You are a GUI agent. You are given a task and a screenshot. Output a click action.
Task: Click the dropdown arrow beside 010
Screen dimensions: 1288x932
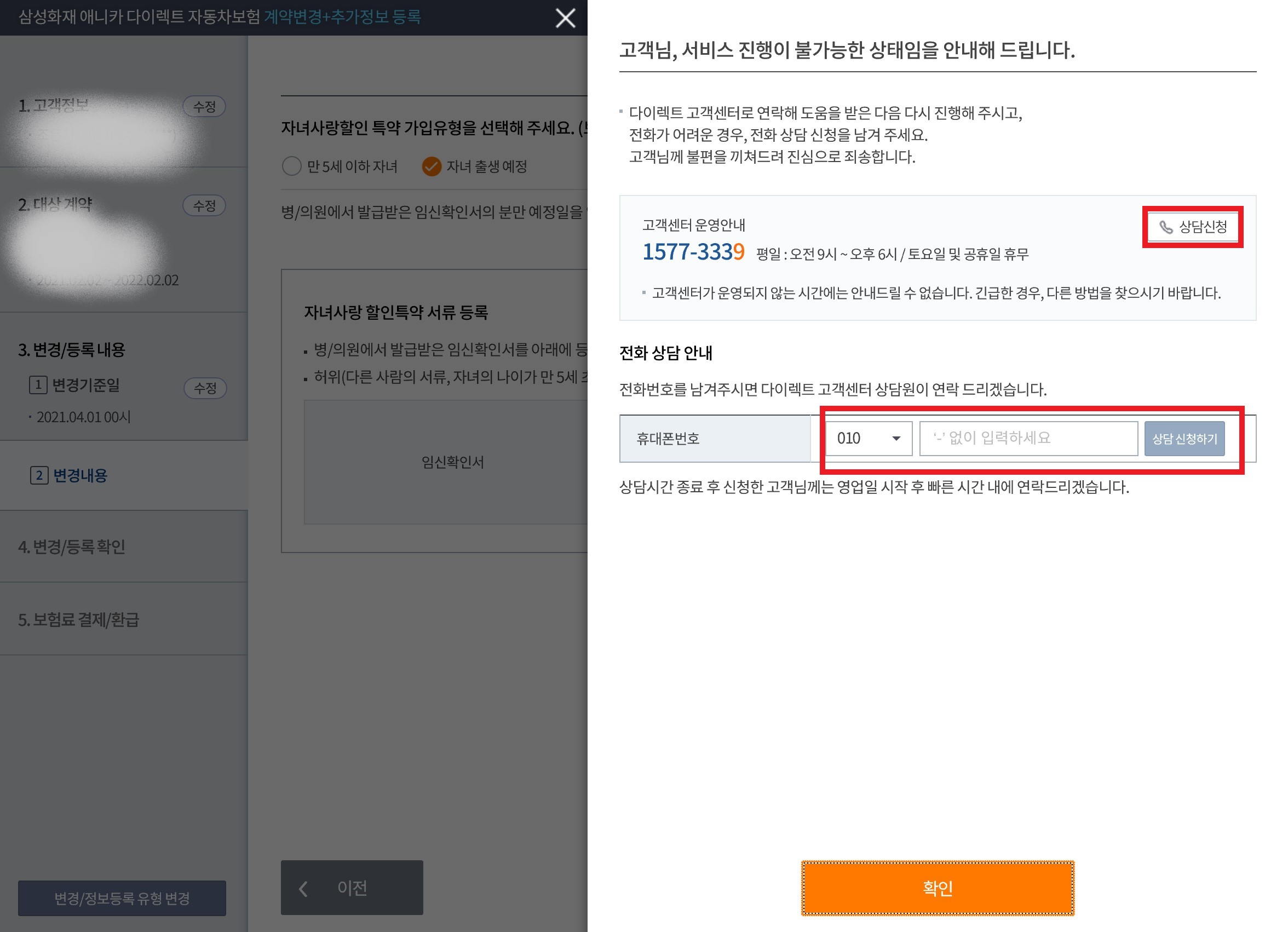point(896,438)
